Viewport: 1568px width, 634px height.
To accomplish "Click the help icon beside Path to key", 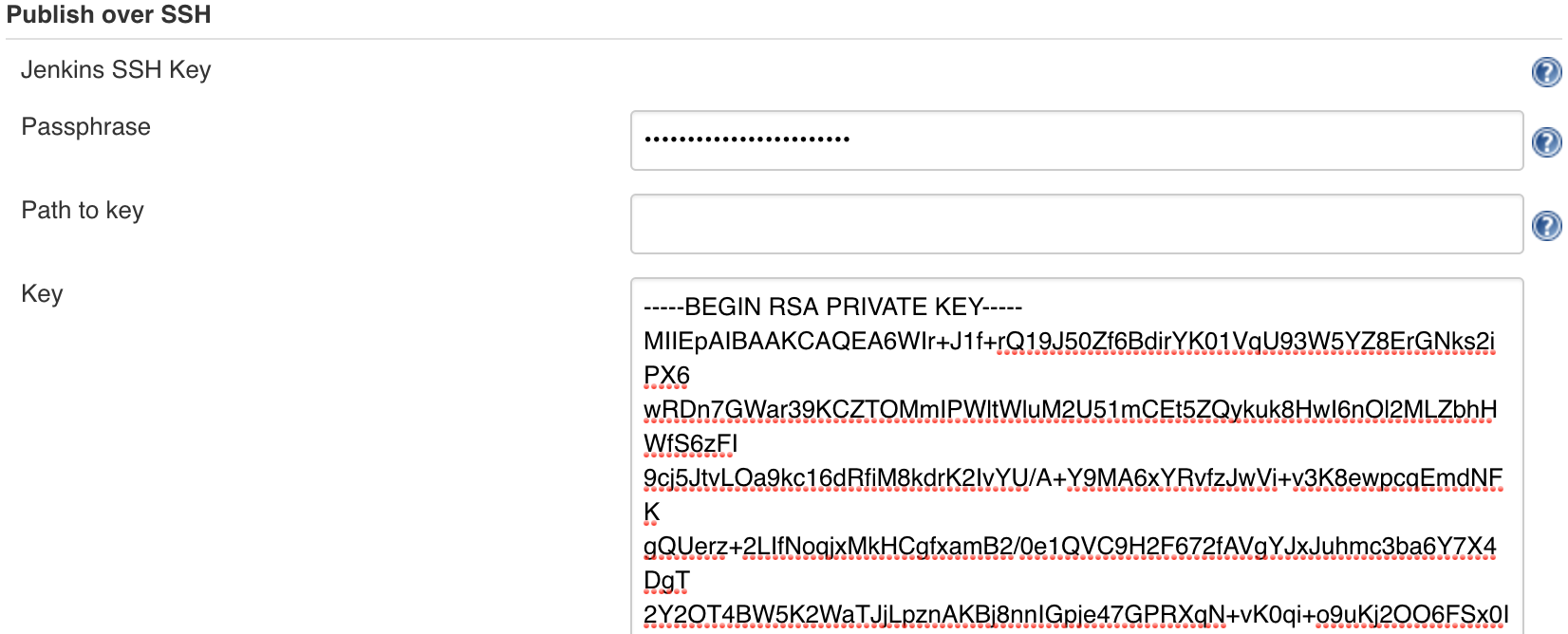I will coord(1547,225).
